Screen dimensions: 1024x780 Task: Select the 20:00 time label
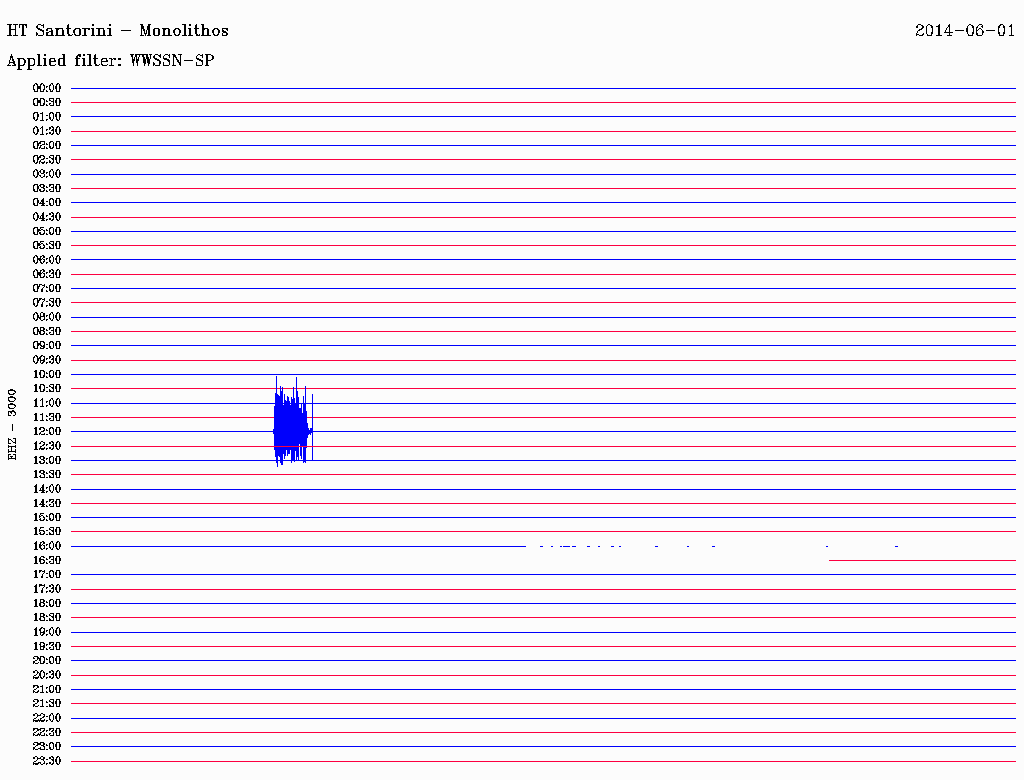(x=47, y=660)
